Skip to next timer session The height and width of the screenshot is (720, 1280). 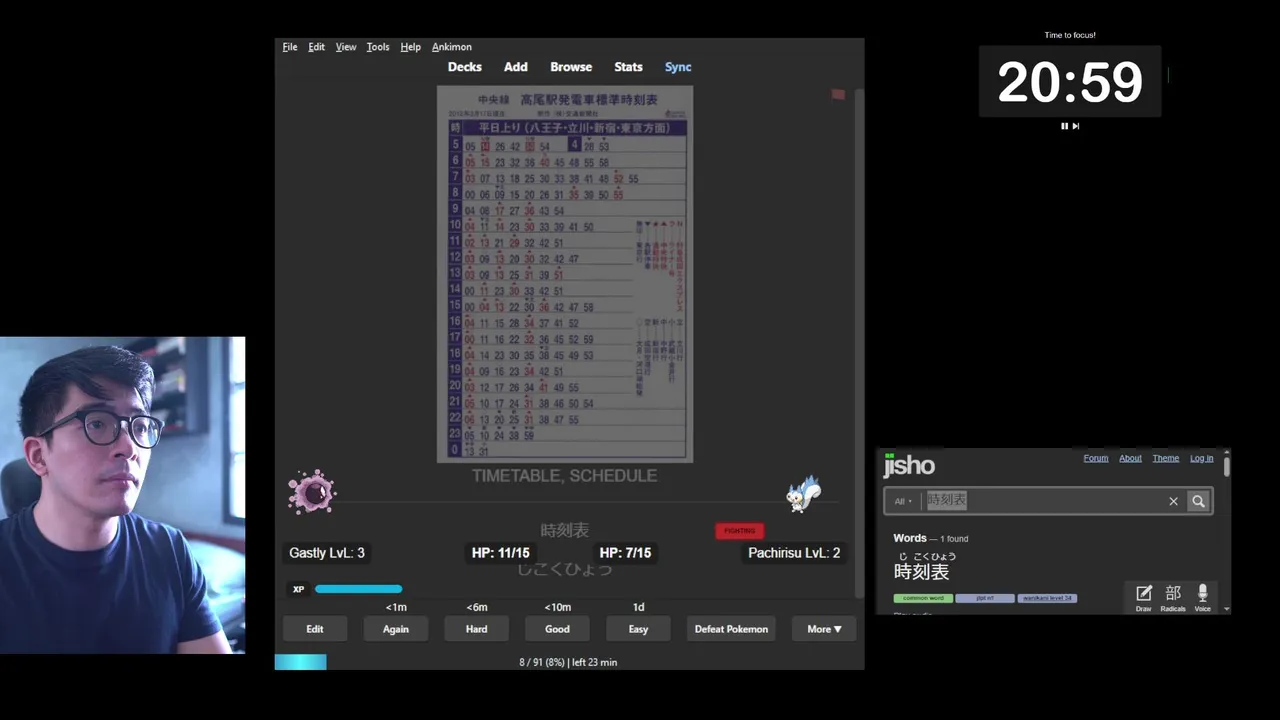(x=1076, y=126)
